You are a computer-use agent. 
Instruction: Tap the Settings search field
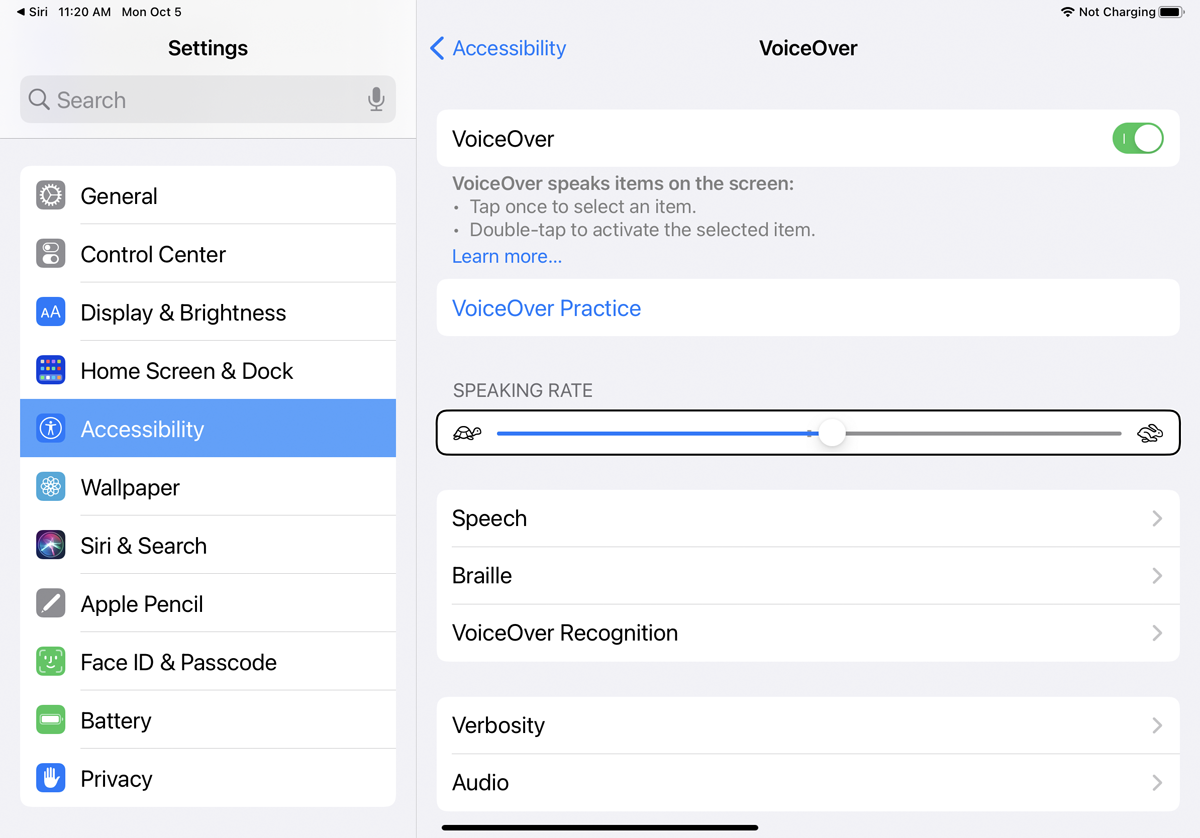[208, 100]
